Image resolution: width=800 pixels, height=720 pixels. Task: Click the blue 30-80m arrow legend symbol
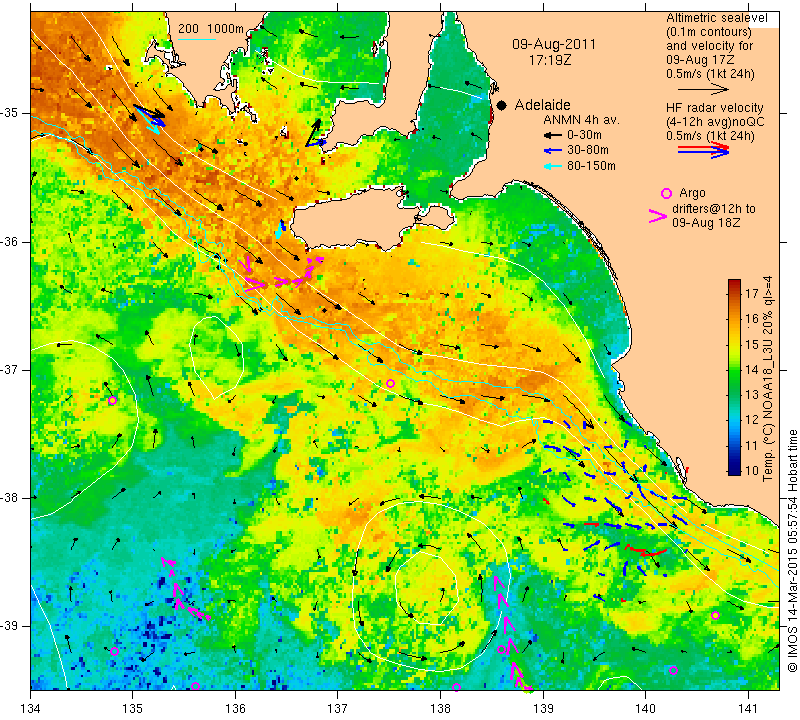552,151
